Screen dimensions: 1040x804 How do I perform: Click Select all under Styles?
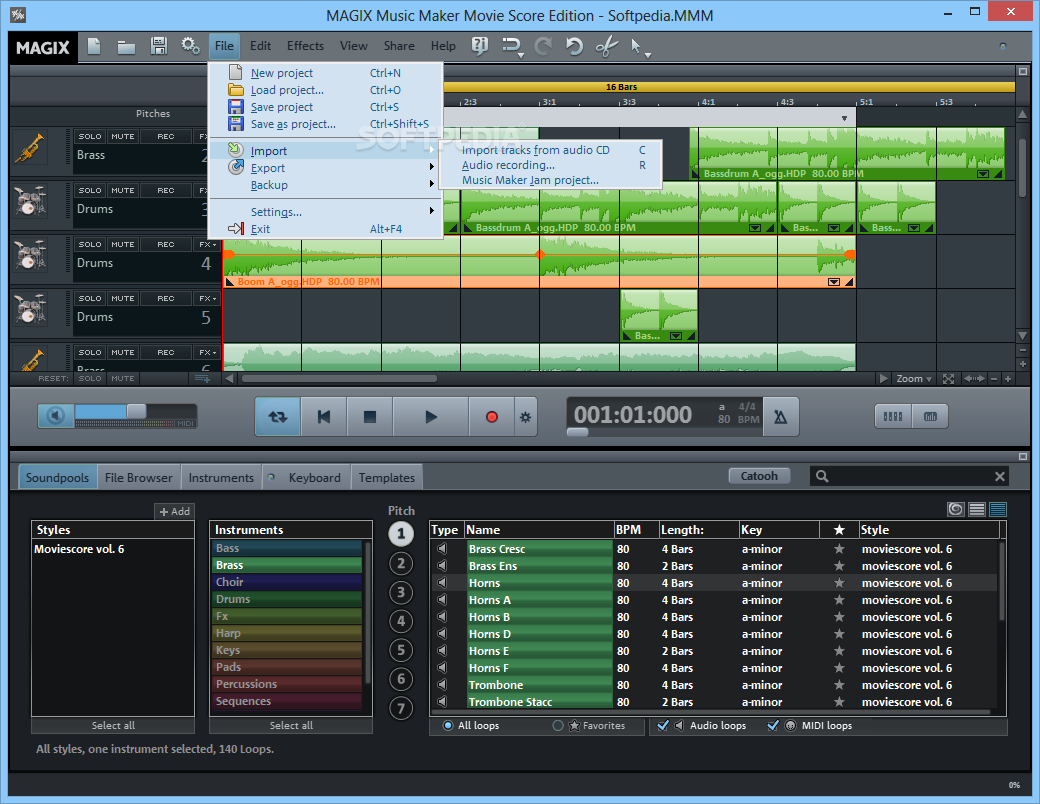click(113, 726)
